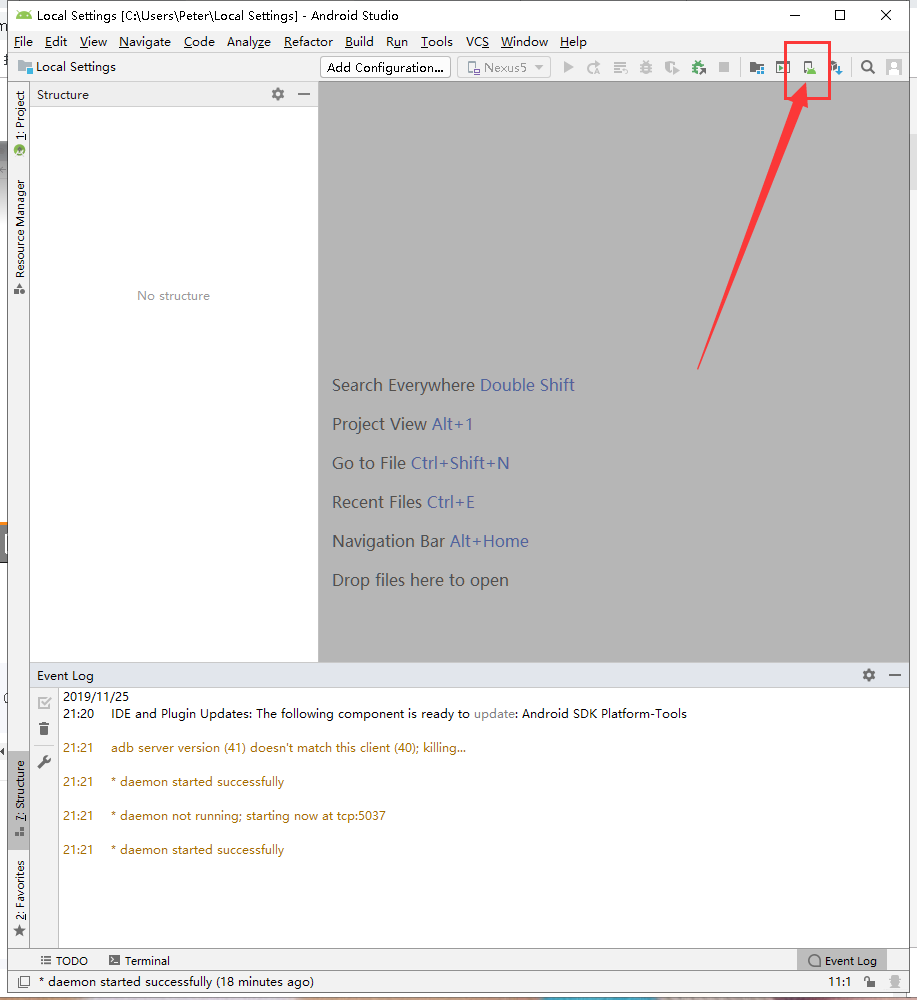Open the Help menu

573,41
